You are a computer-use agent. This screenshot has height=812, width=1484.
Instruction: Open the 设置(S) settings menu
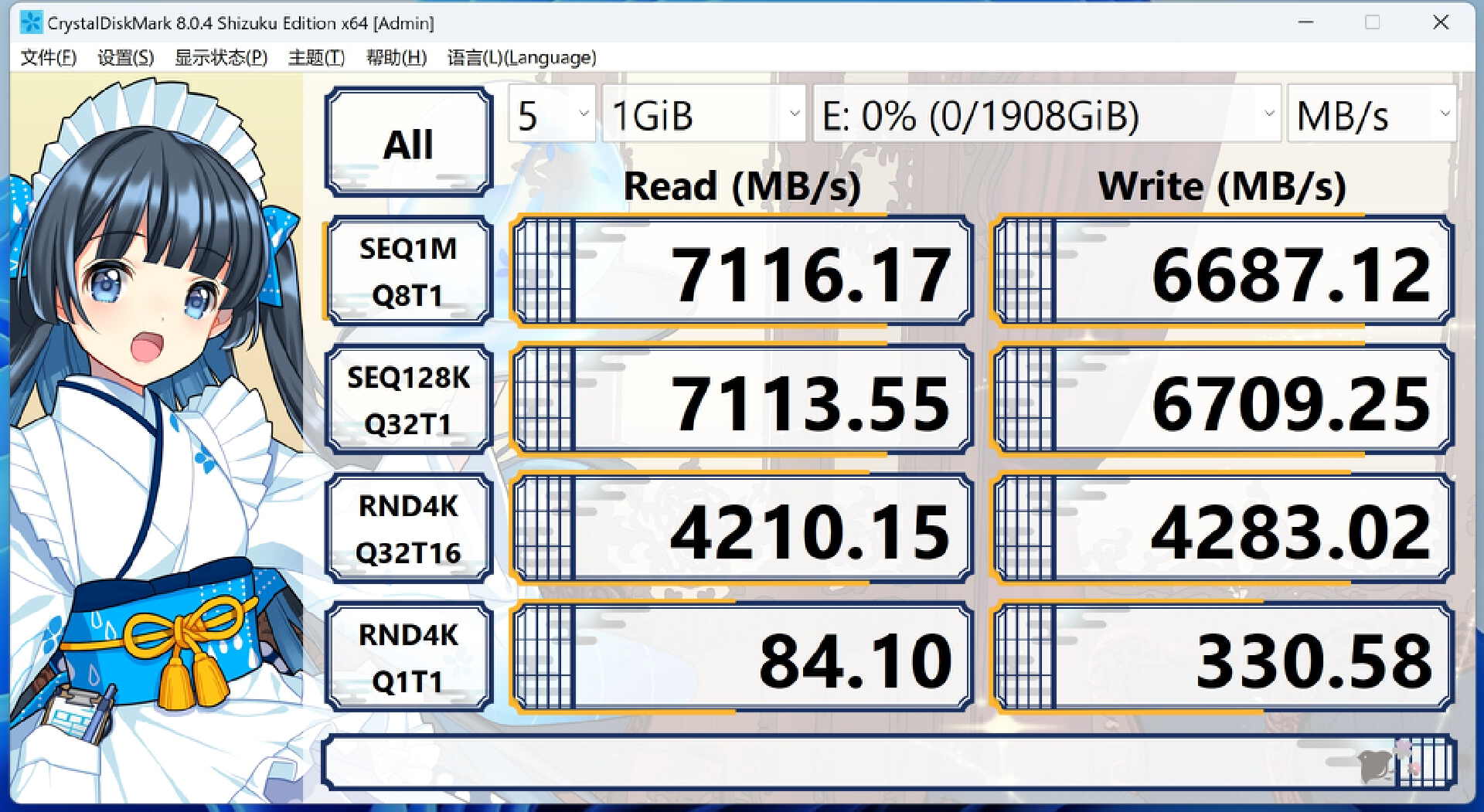point(125,58)
